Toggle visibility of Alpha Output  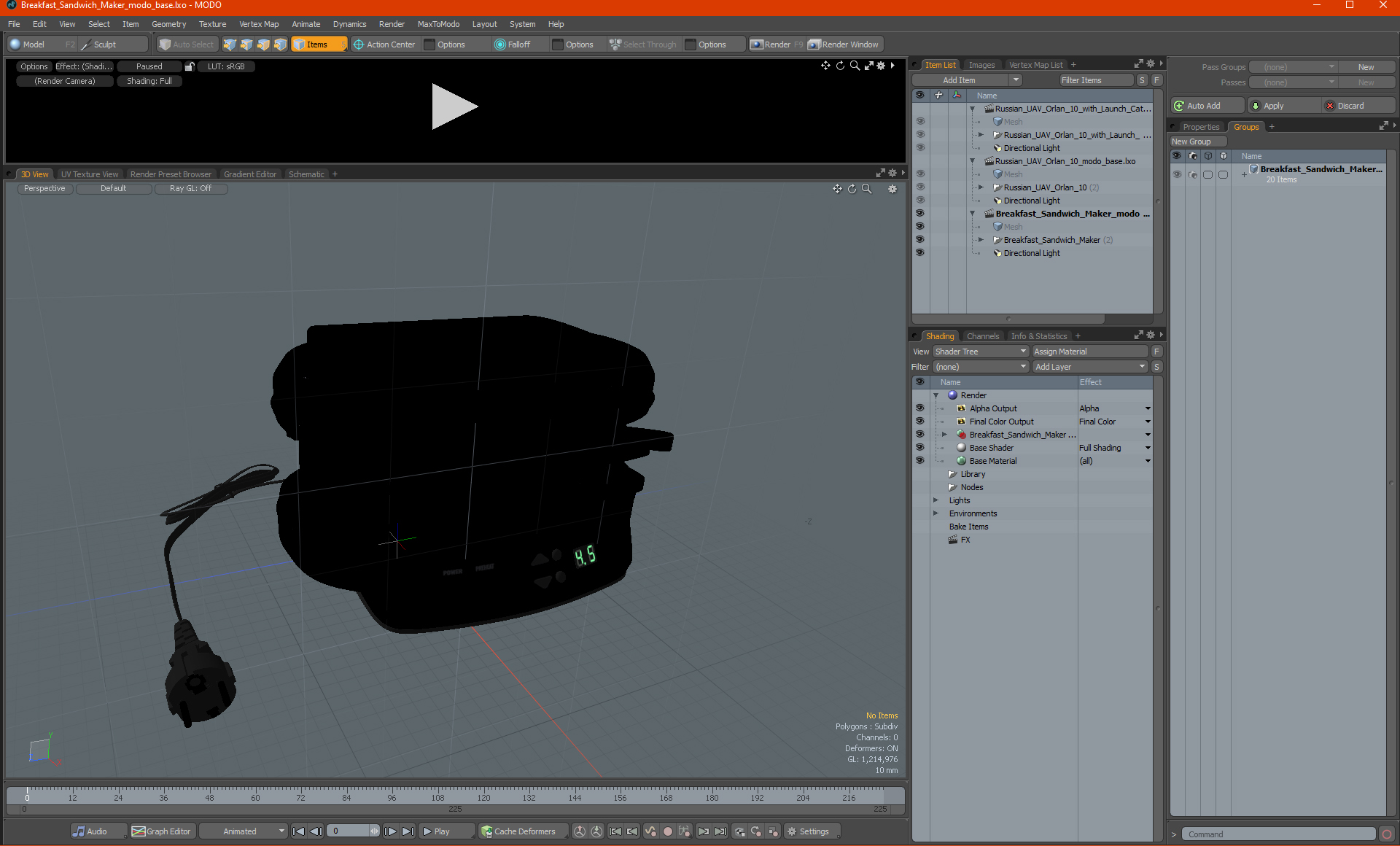tap(919, 408)
